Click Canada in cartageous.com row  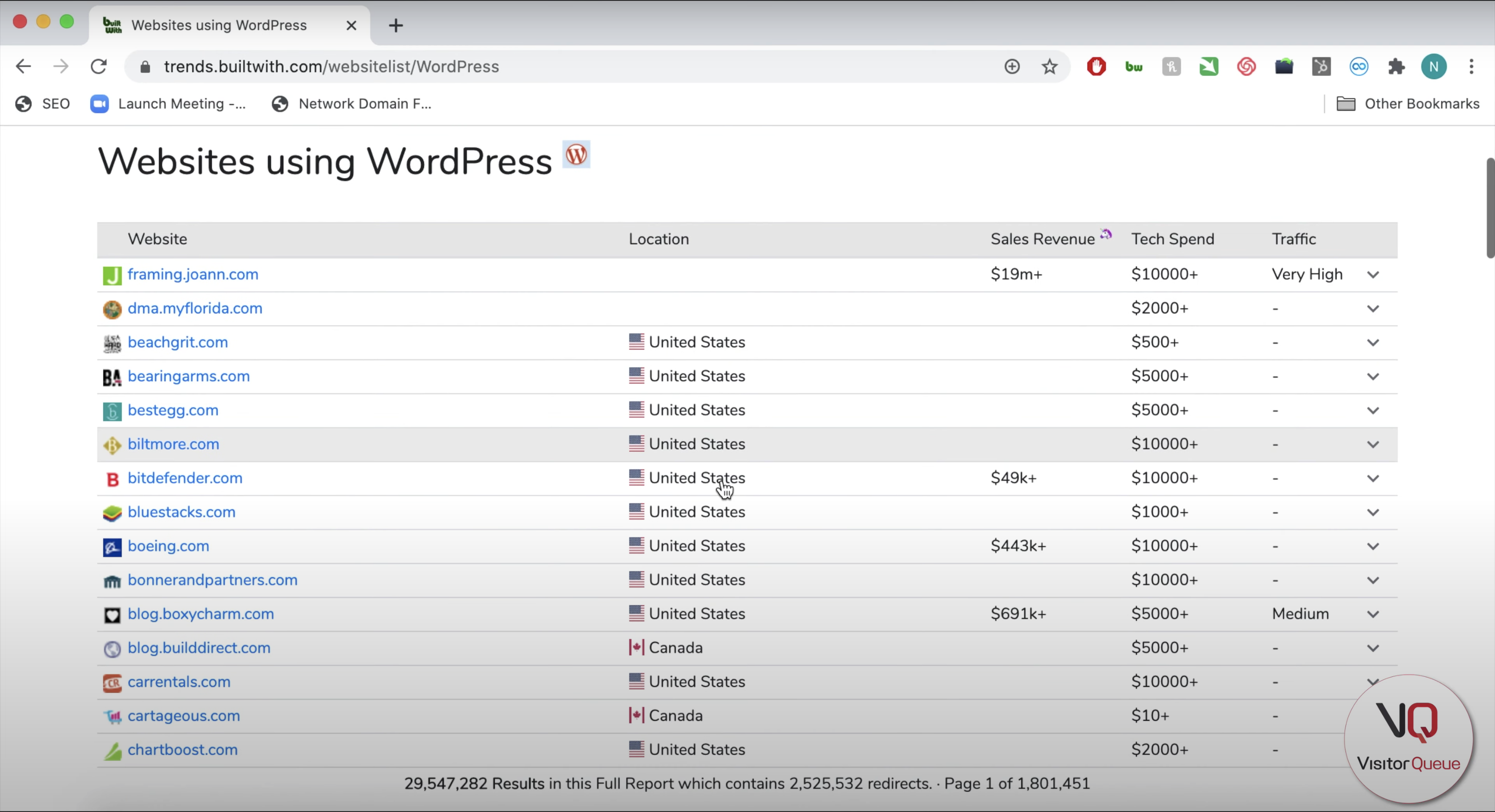click(675, 716)
